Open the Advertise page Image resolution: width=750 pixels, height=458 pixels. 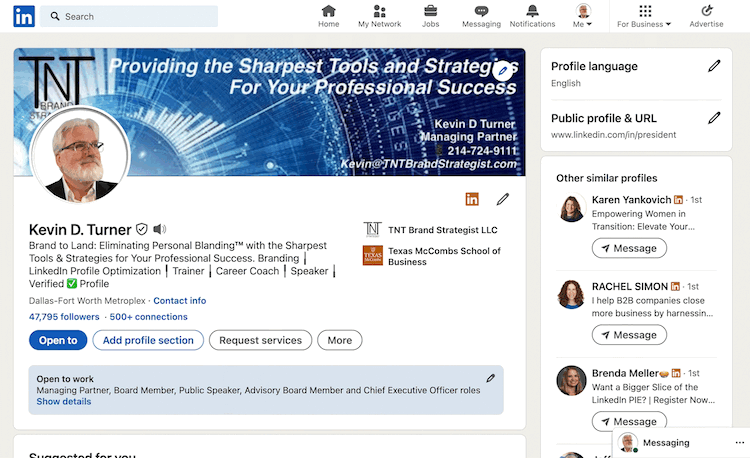click(706, 16)
